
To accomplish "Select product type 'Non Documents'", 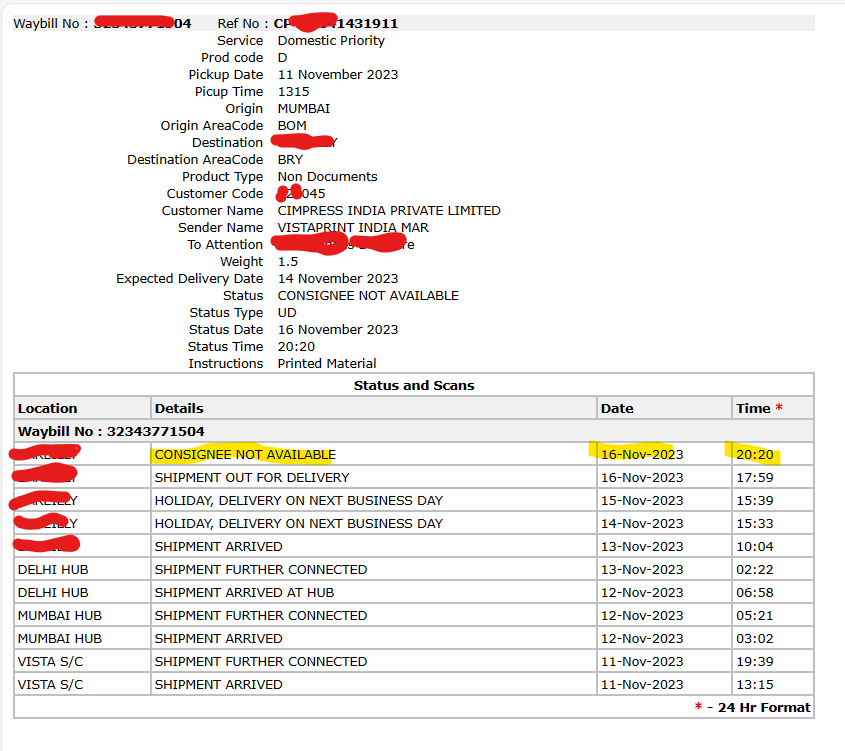I will [327, 177].
